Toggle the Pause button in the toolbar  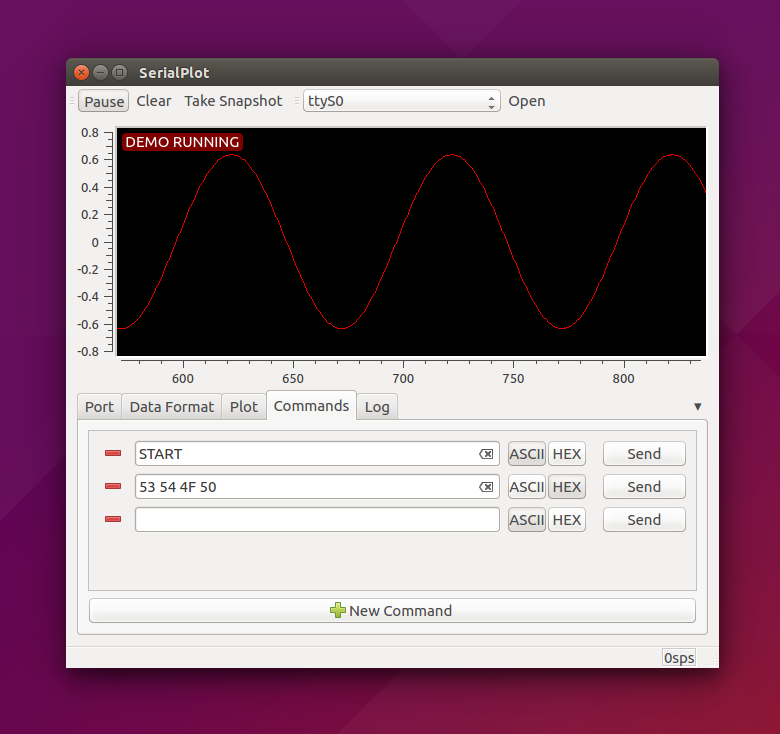(x=103, y=101)
